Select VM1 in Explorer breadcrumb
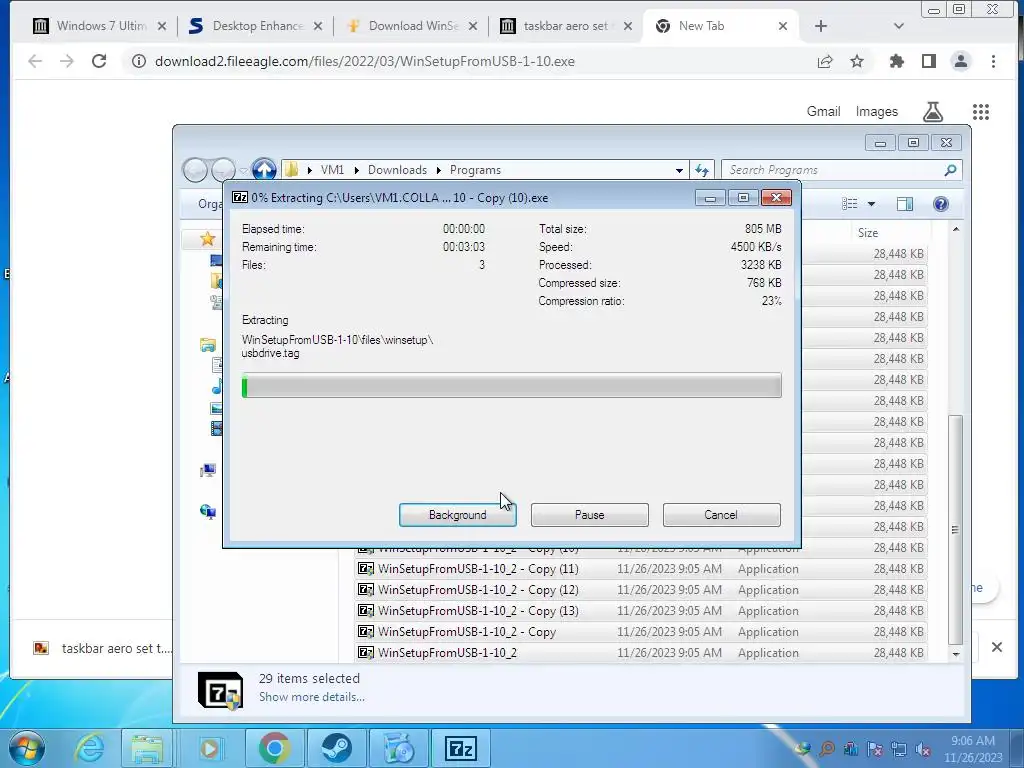This screenshot has height=768, width=1024. tap(332, 170)
